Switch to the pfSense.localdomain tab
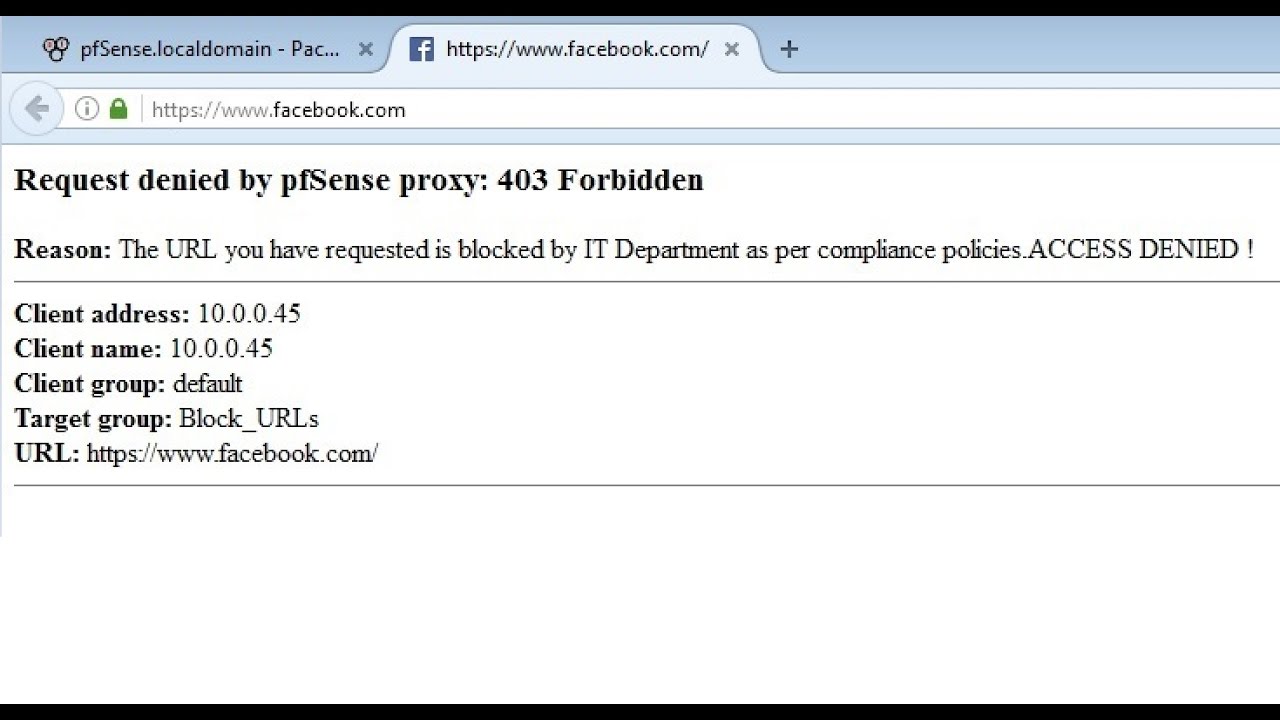The width and height of the screenshot is (1280, 720). (209, 49)
